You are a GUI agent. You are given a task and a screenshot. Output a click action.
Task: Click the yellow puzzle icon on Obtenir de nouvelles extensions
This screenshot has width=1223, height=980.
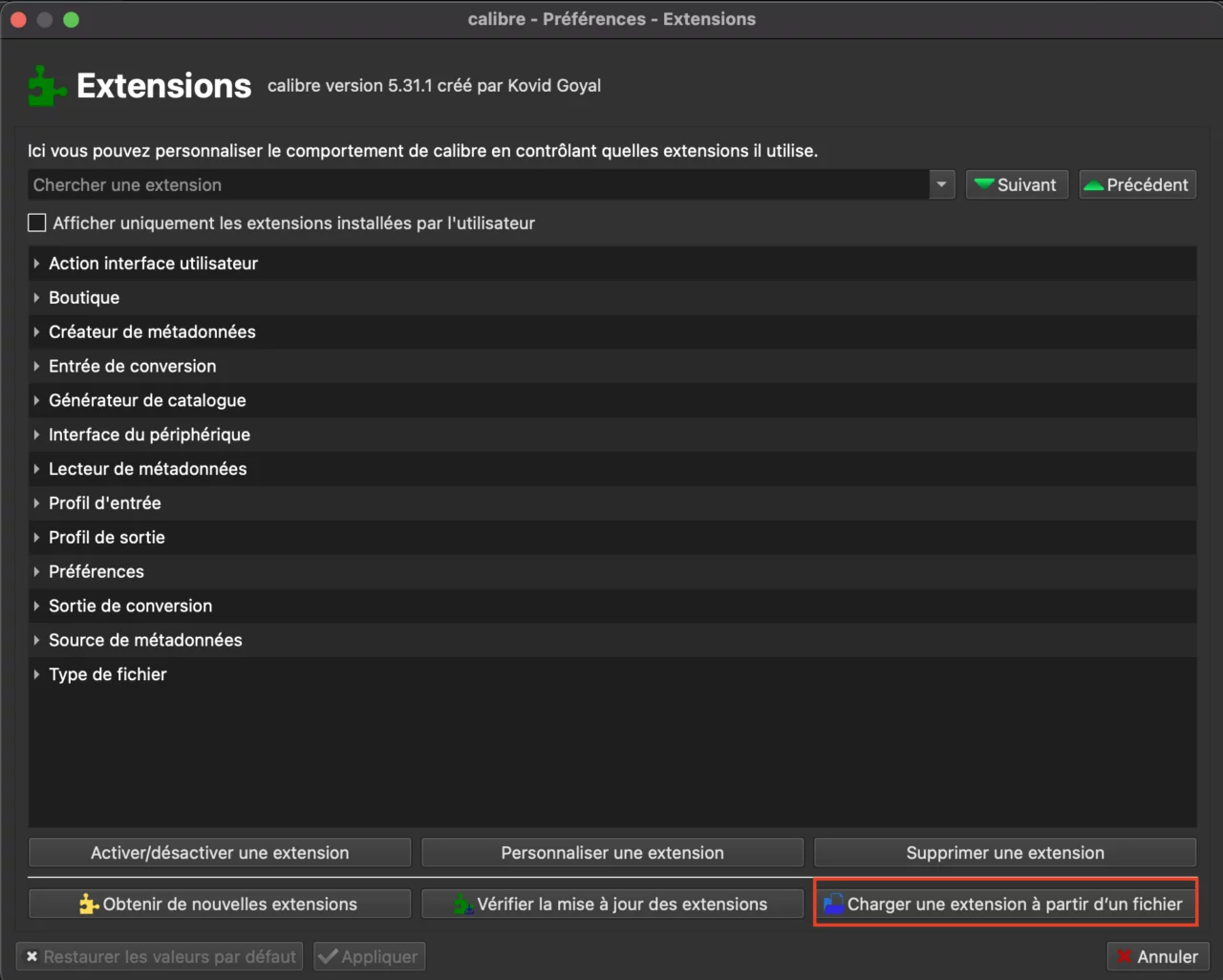coord(89,904)
